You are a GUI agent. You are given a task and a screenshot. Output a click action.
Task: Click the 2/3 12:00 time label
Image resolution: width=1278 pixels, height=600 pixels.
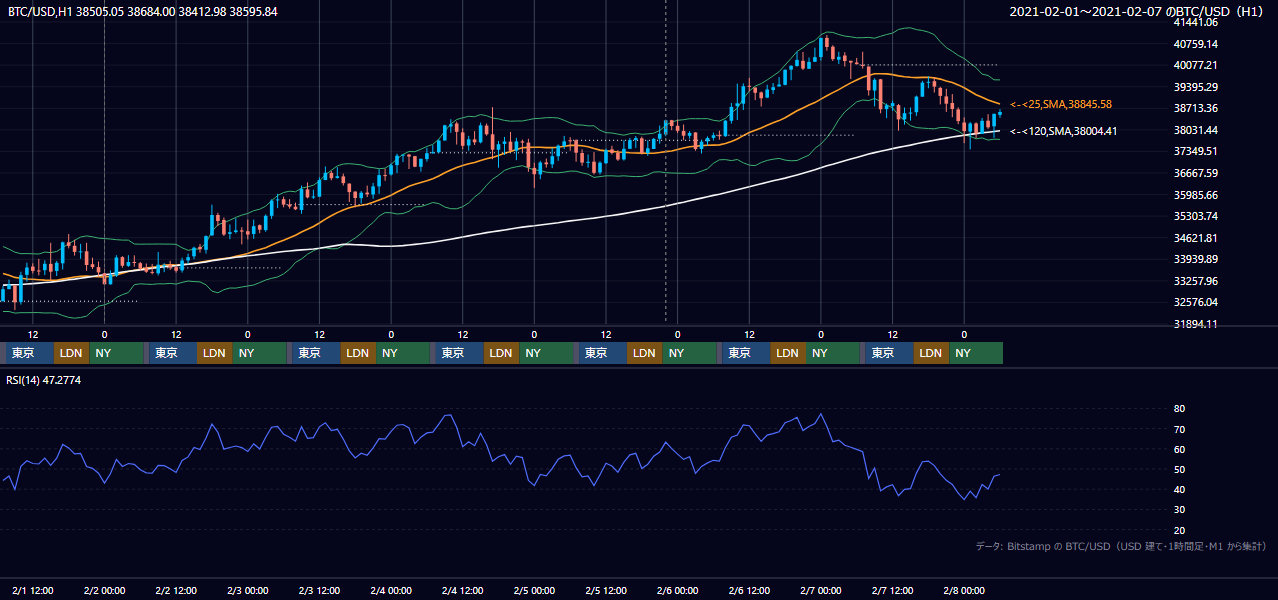[320, 591]
